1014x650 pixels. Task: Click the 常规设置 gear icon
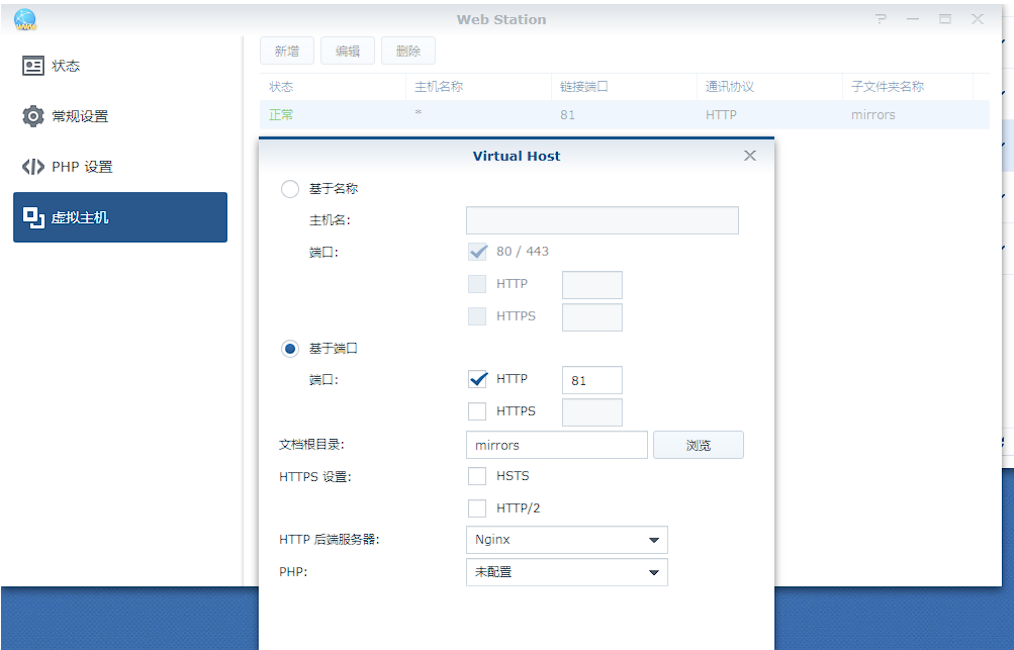click(33, 116)
